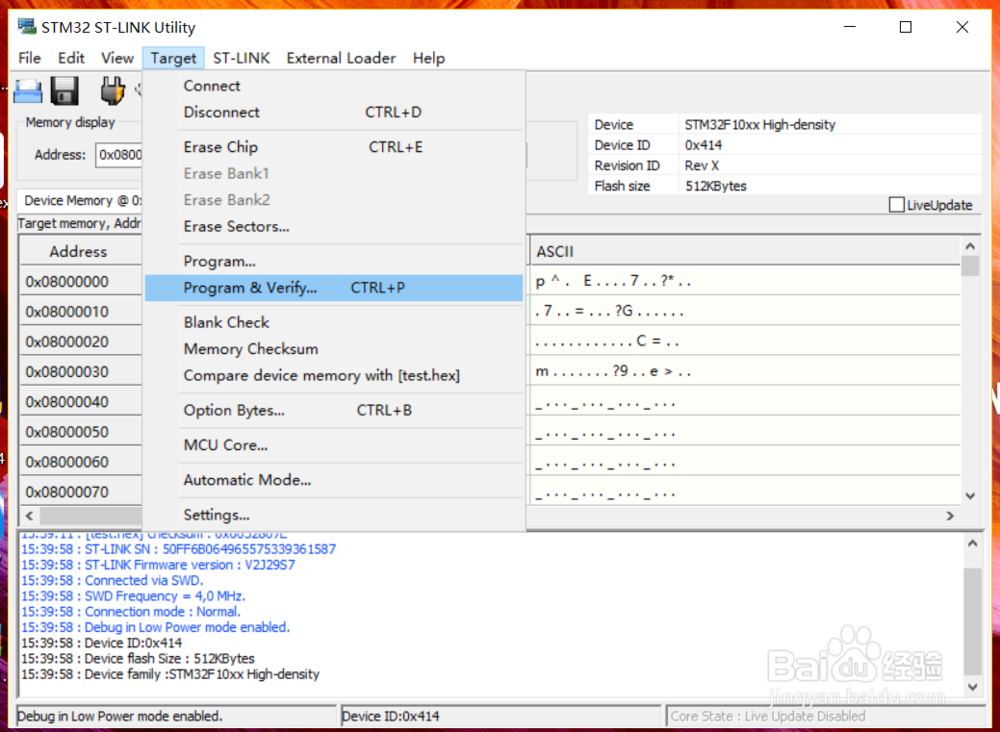This screenshot has height=732, width=1000.
Task: Select Memory Checksum menu entry
Action: tap(334, 349)
